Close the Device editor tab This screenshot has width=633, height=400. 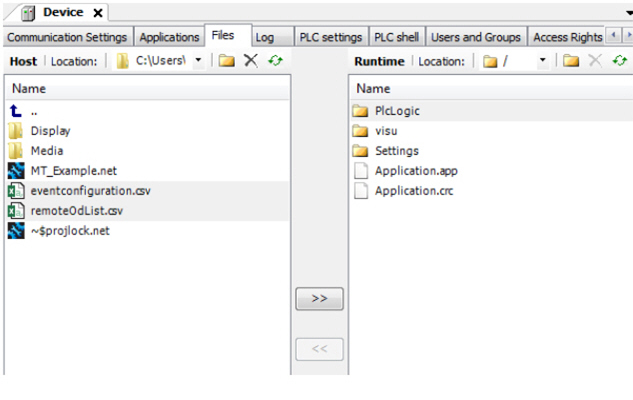97,13
